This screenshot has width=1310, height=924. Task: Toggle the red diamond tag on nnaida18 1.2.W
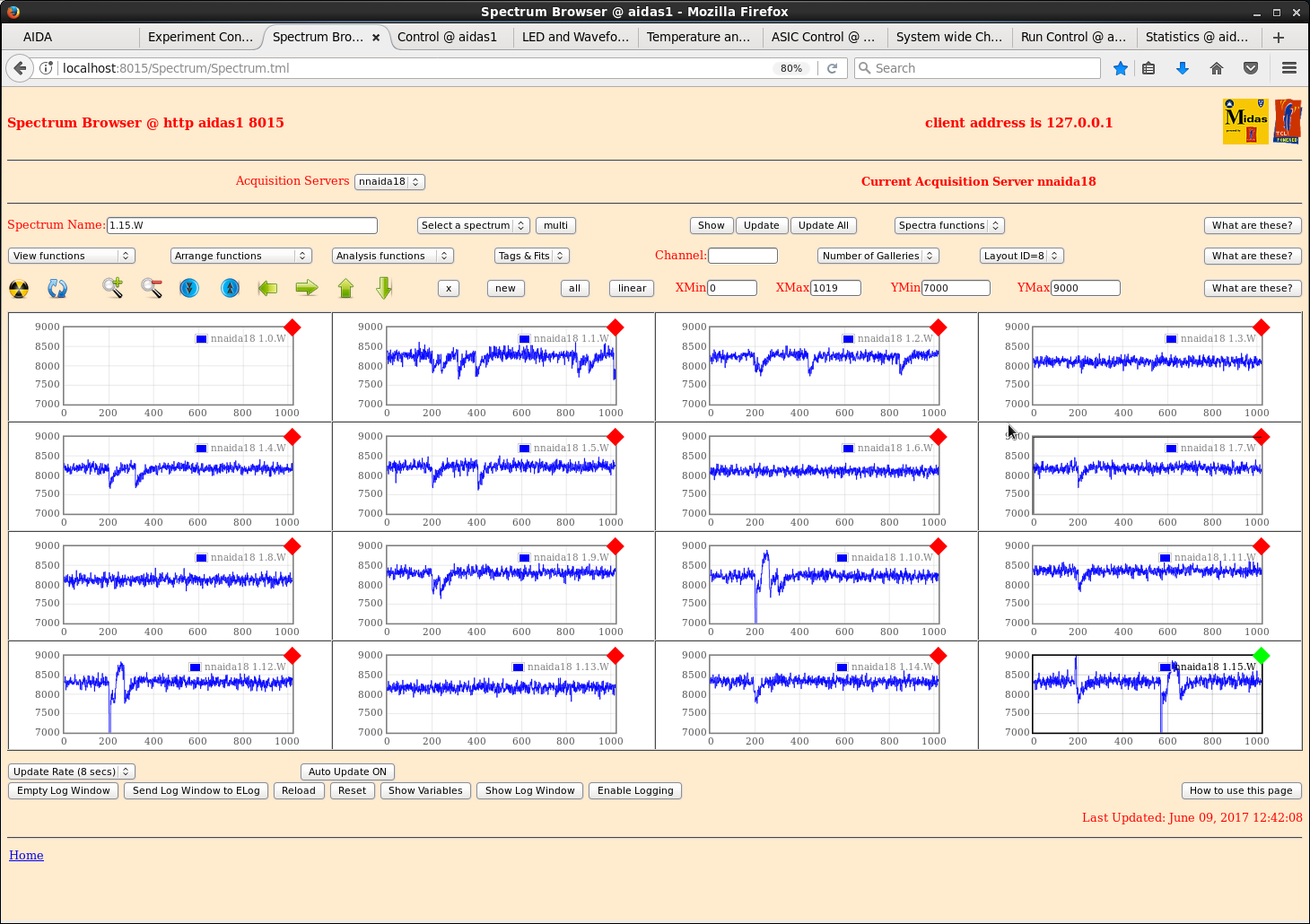tap(939, 327)
